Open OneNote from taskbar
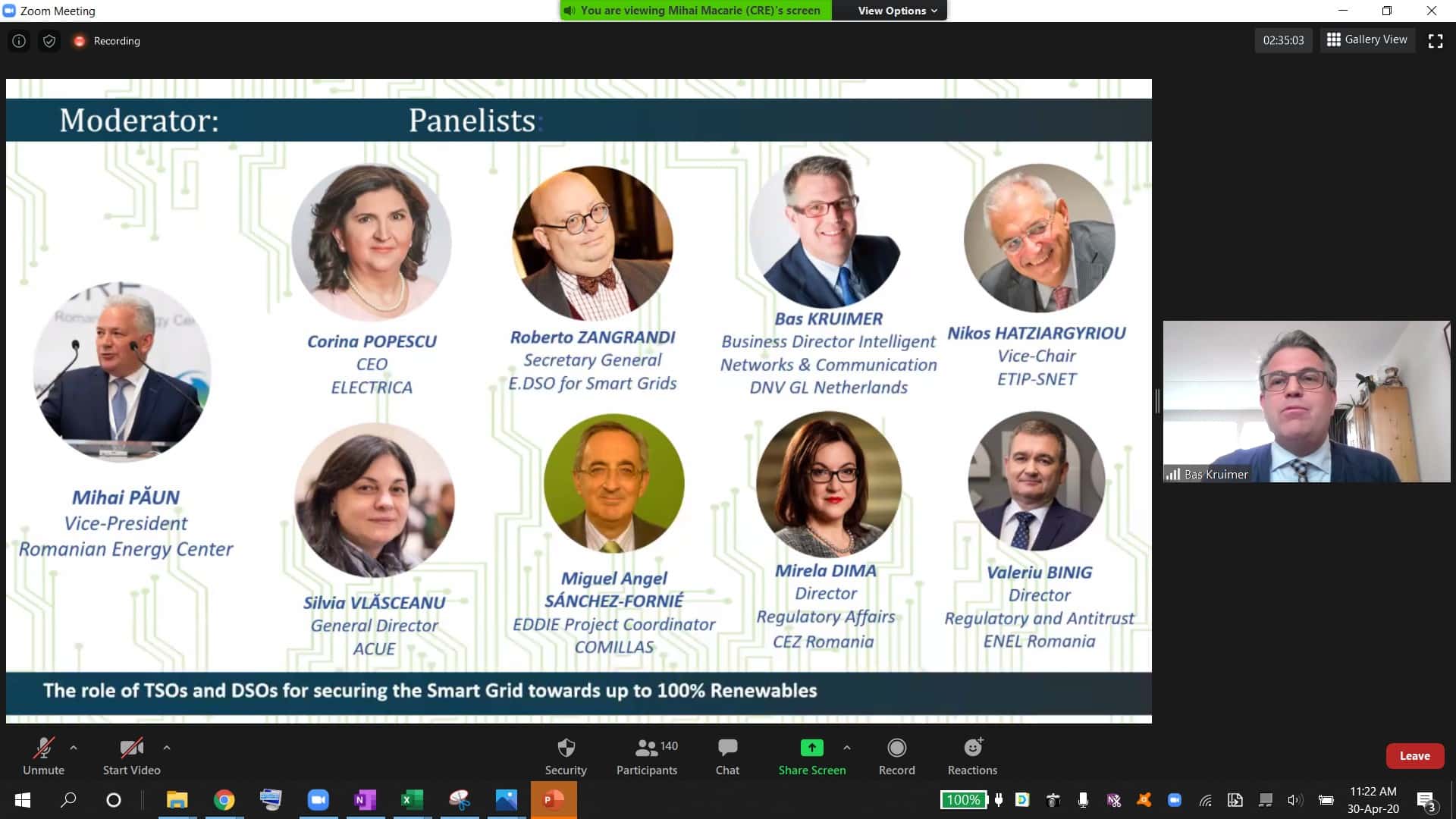This screenshot has width=1456, height=819. (365, 800)
